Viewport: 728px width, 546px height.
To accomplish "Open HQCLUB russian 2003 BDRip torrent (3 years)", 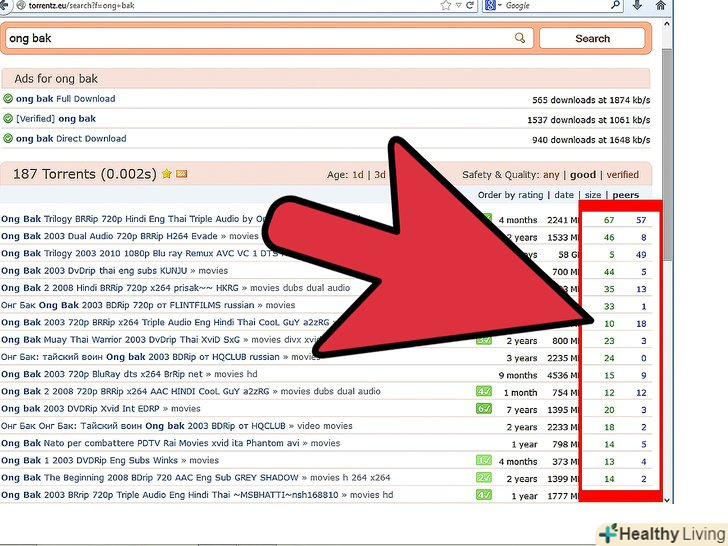I will (140, 357).
